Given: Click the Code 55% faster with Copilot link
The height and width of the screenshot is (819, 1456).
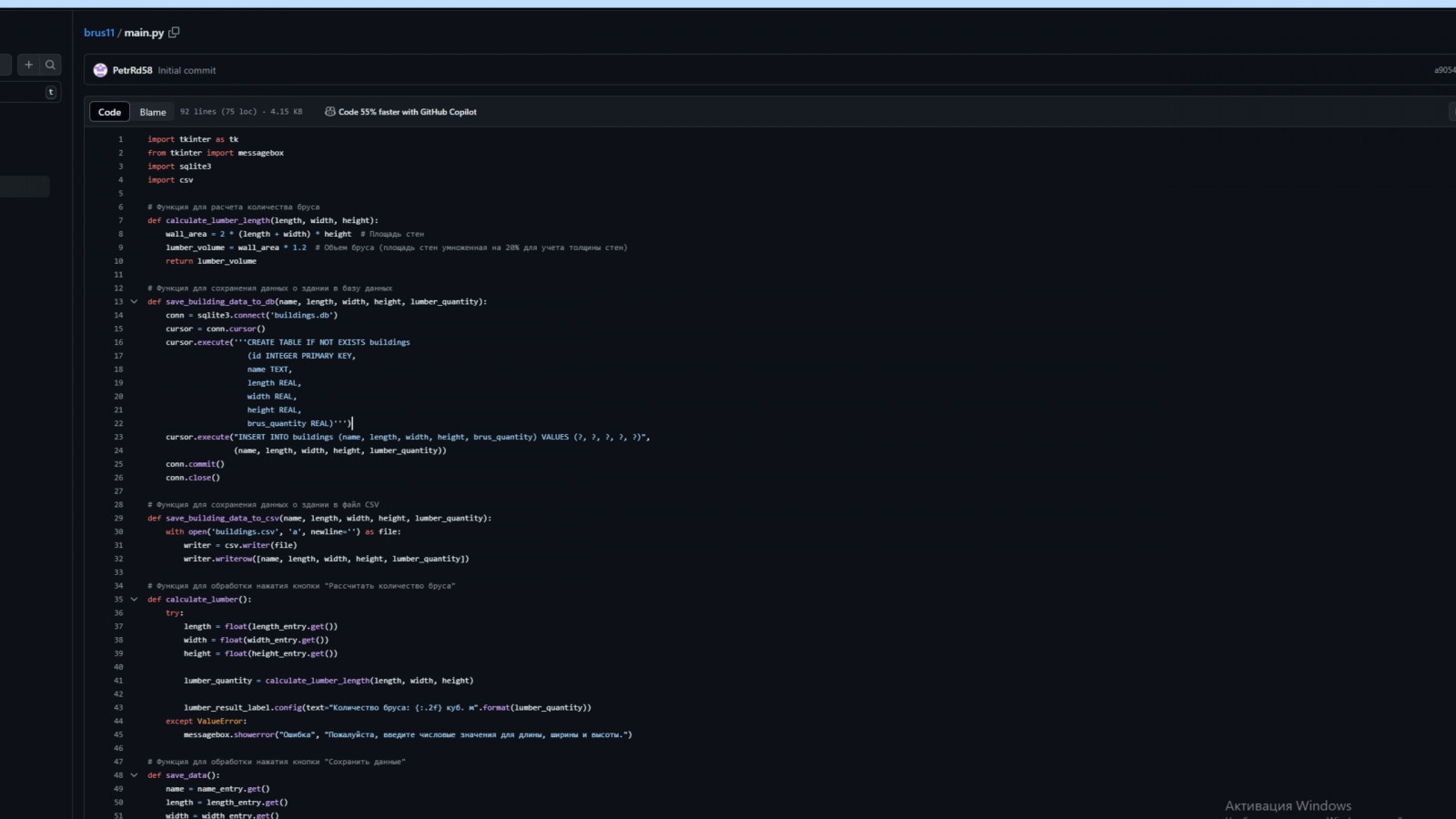Looking at the screenshot, I should coord(407,112).
